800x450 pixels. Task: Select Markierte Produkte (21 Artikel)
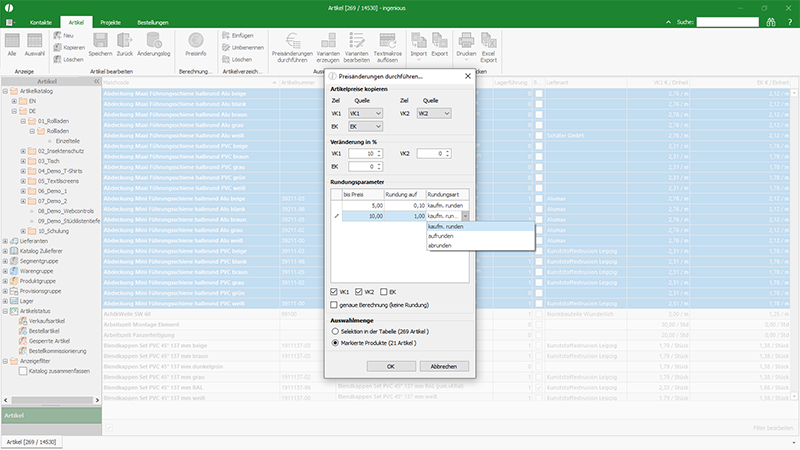(x=335, y=343)
